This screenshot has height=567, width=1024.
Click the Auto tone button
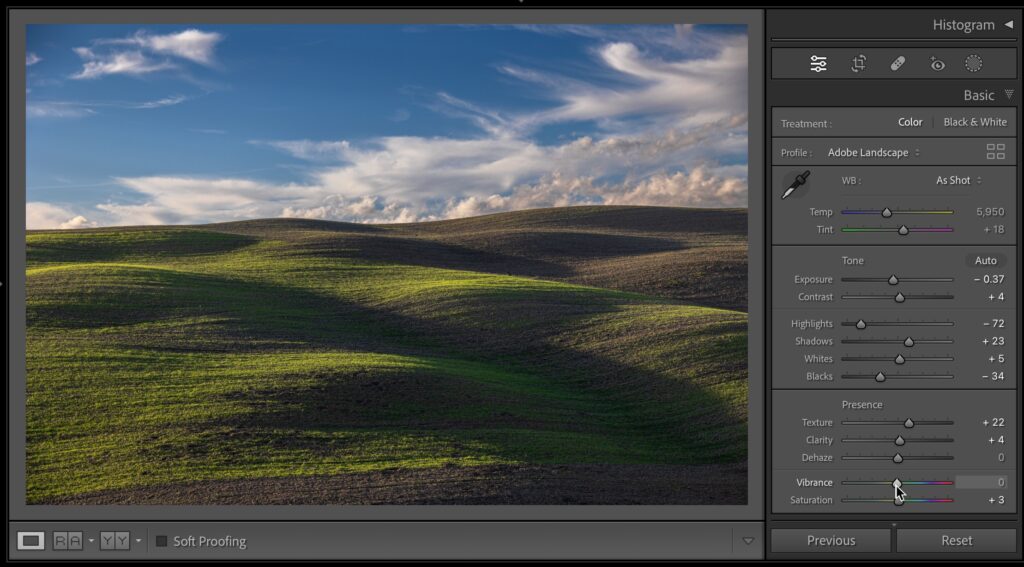click(x=985, y=260)
